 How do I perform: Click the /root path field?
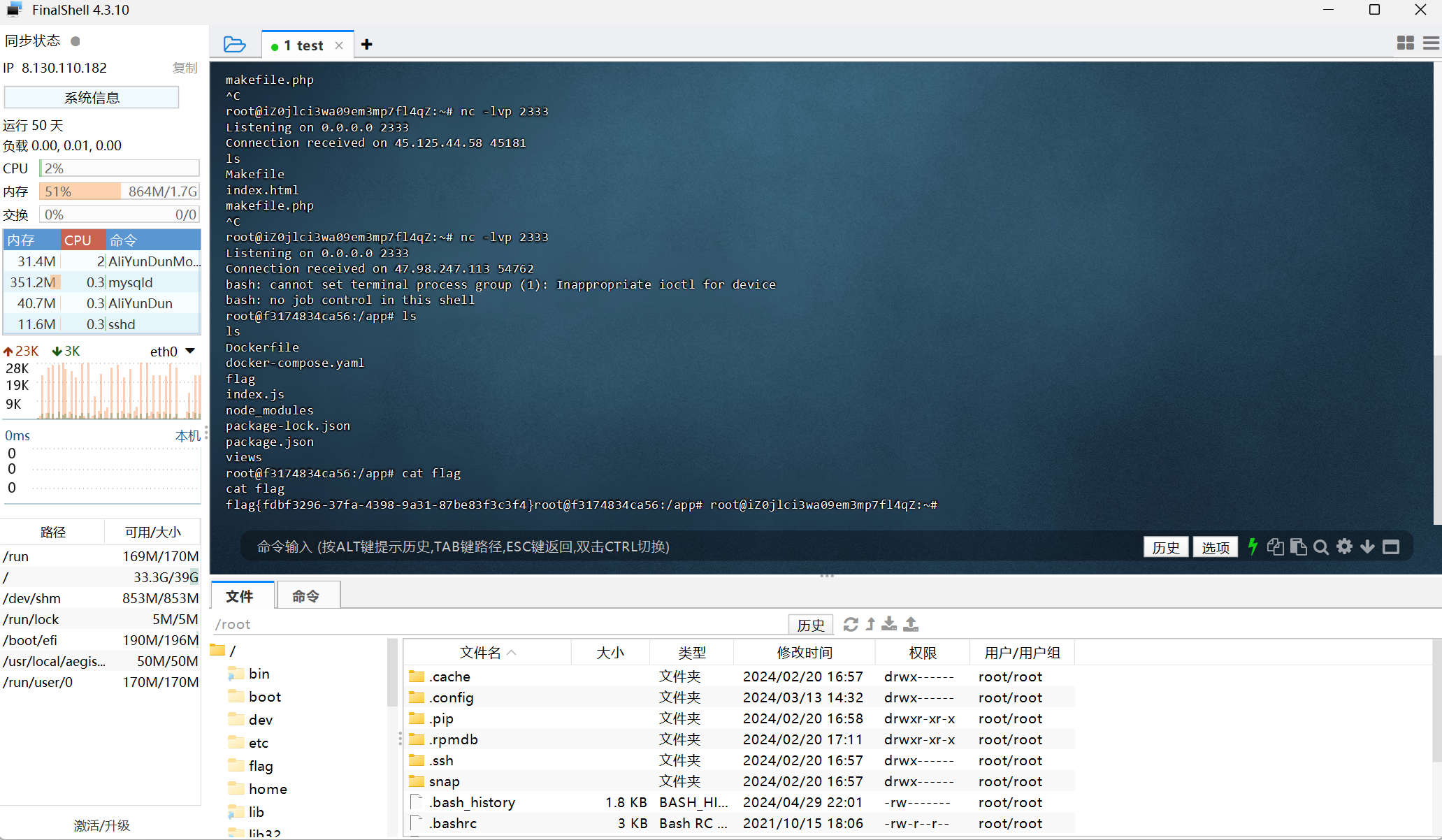(x=500, y=624)
